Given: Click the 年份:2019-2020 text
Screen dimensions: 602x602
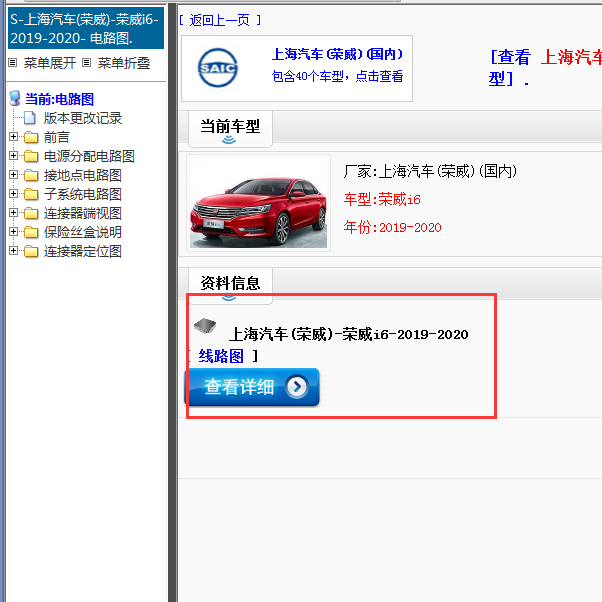Looking at the screenshot, I should (392, 228).
